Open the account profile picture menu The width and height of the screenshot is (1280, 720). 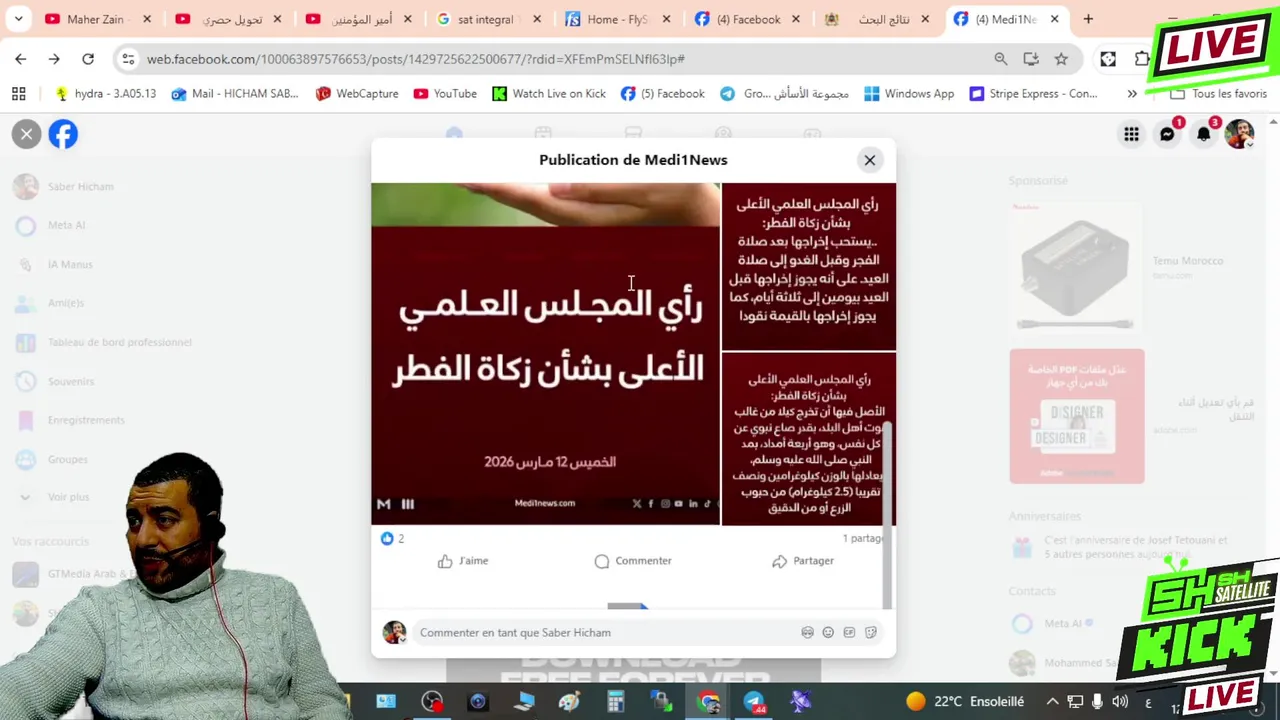pyautogui.click(x=1239, y=134)
